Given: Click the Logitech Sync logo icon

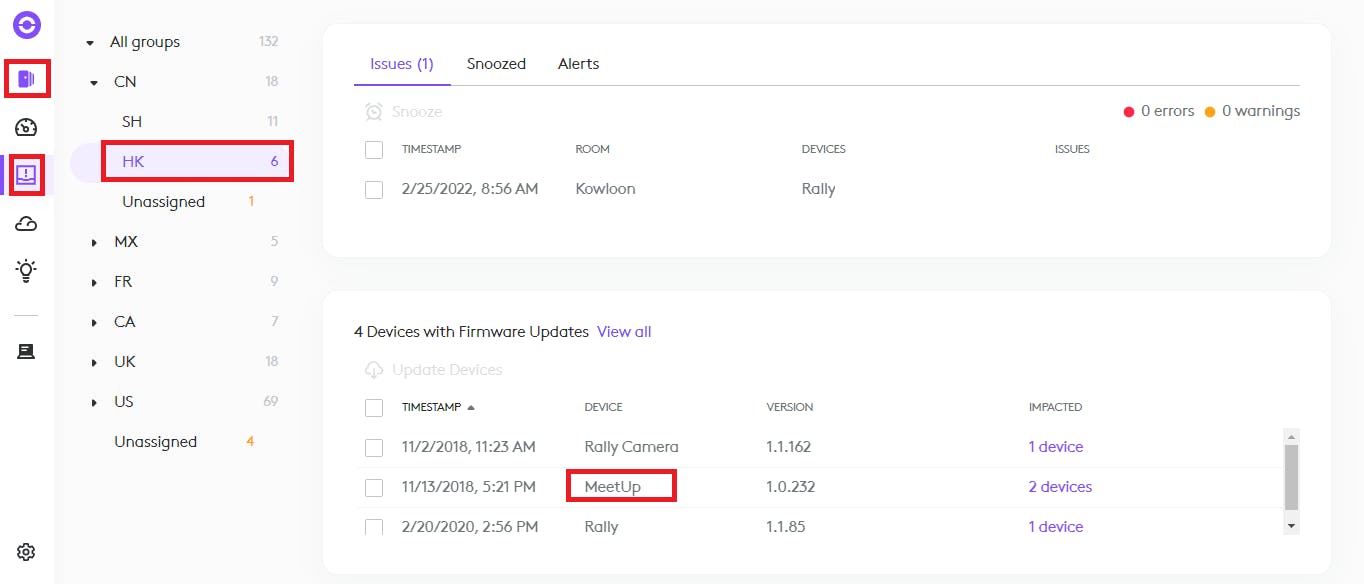Looking at the screenshot, I should [27, 25].
